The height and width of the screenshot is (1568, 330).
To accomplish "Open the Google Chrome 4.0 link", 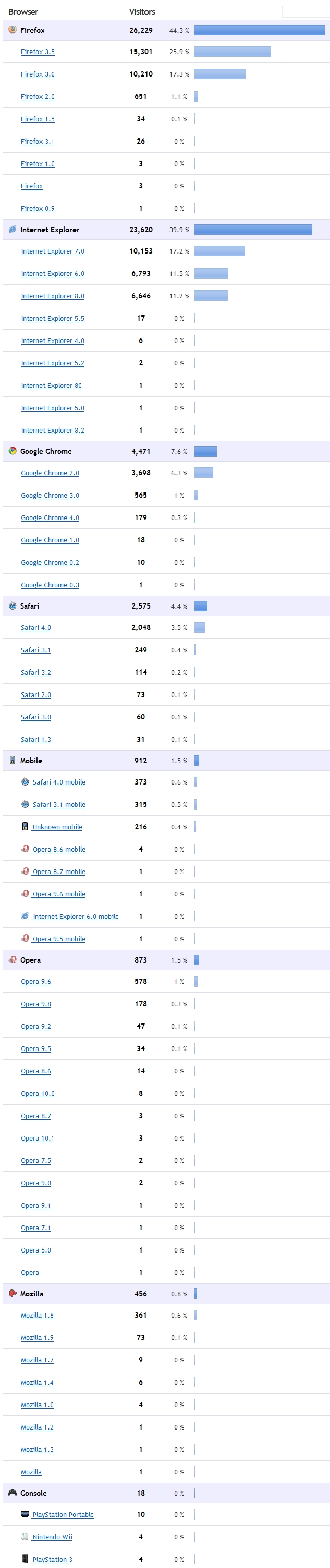I will click(50, 518).
